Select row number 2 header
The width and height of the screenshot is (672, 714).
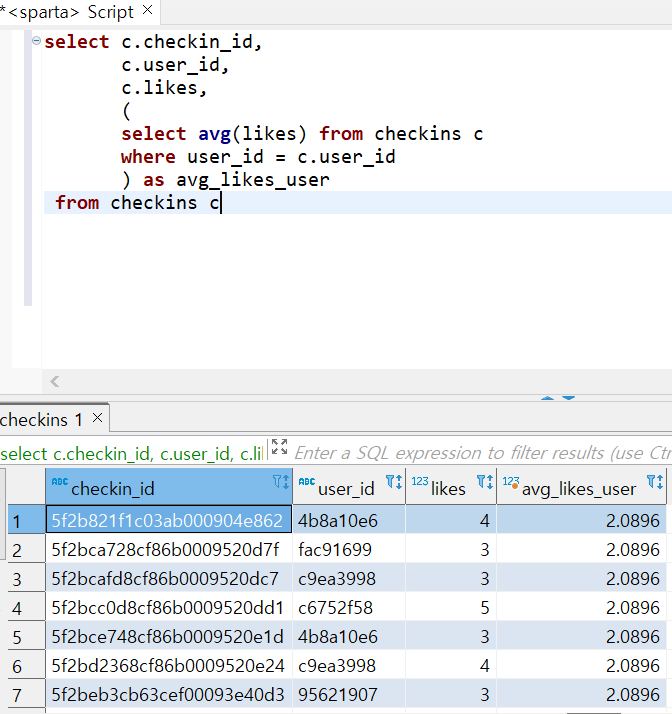pos(26,550)
